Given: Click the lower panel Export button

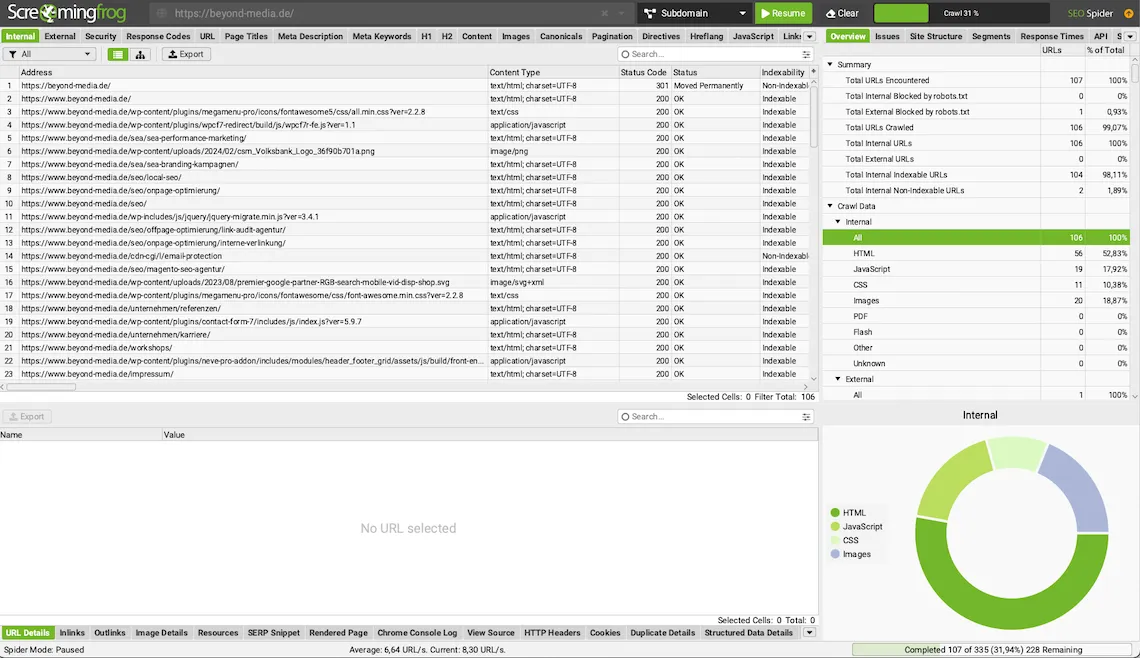Looking at the screenshot, I should click(x=27, y=417).
